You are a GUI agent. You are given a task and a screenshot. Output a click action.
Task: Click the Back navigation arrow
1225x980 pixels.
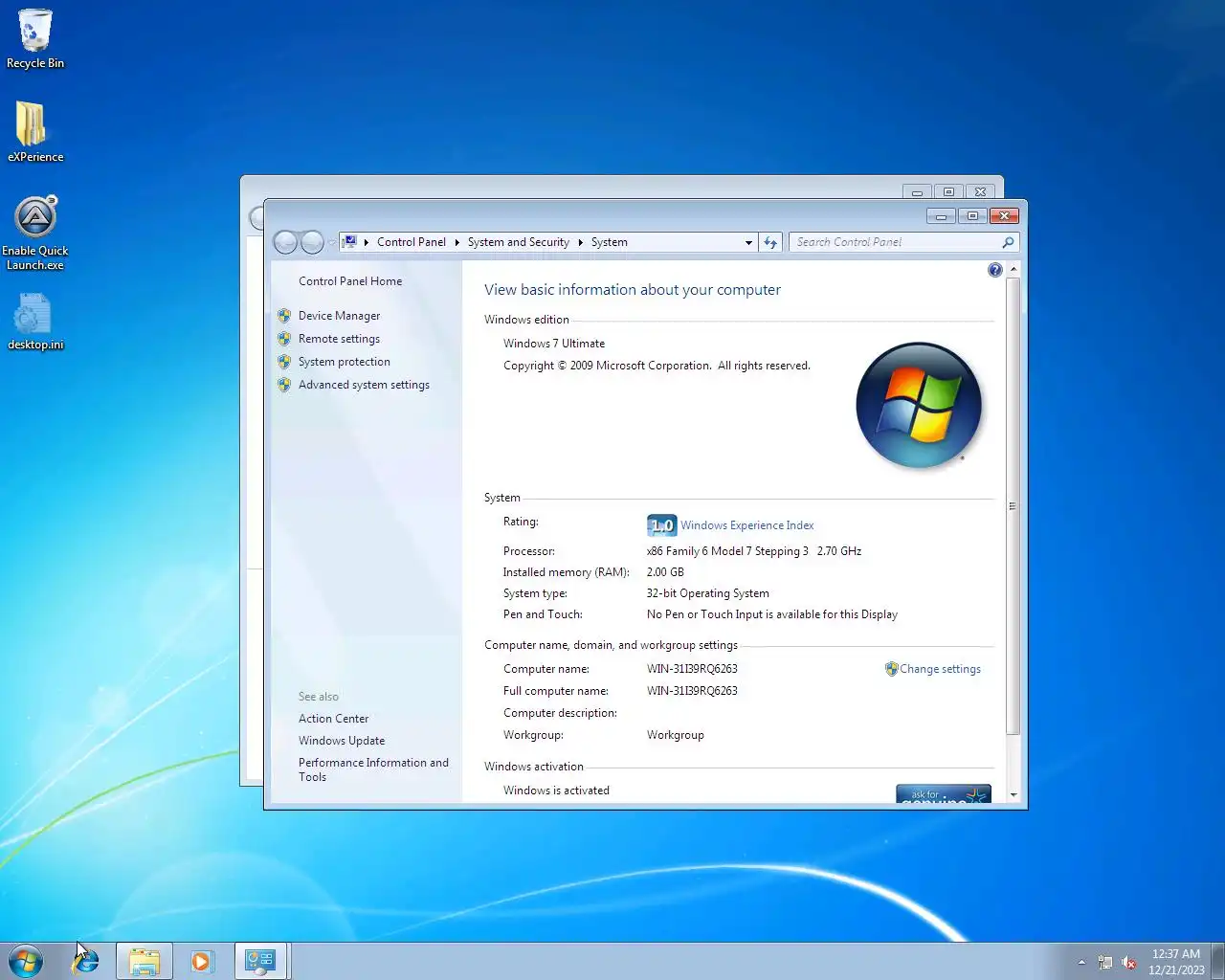pyautogui.click(x=285, y=242)
